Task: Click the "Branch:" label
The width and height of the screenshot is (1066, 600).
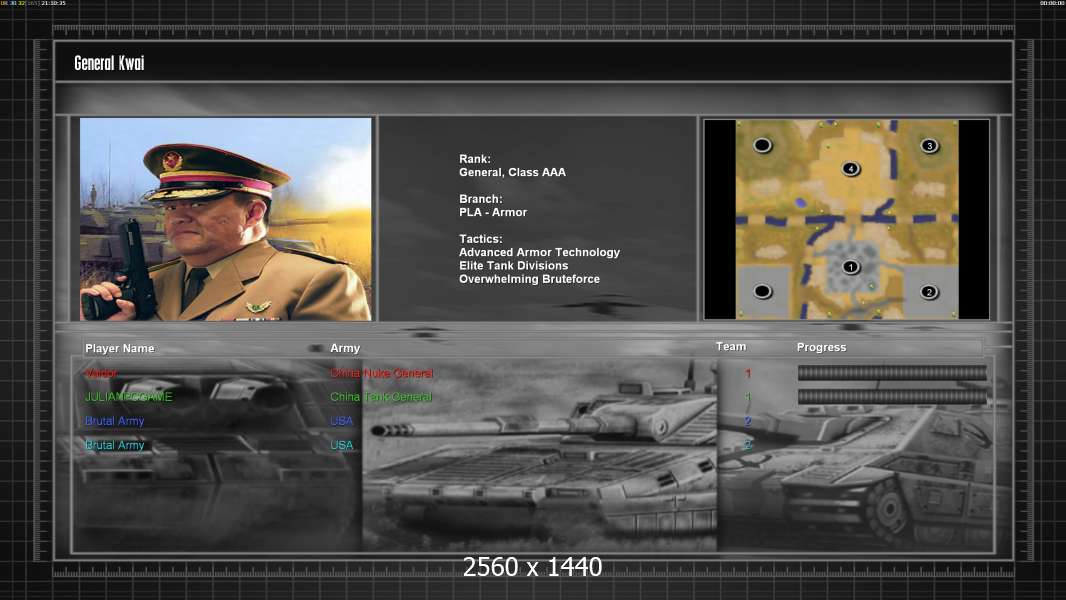Action: click(481, 199)
